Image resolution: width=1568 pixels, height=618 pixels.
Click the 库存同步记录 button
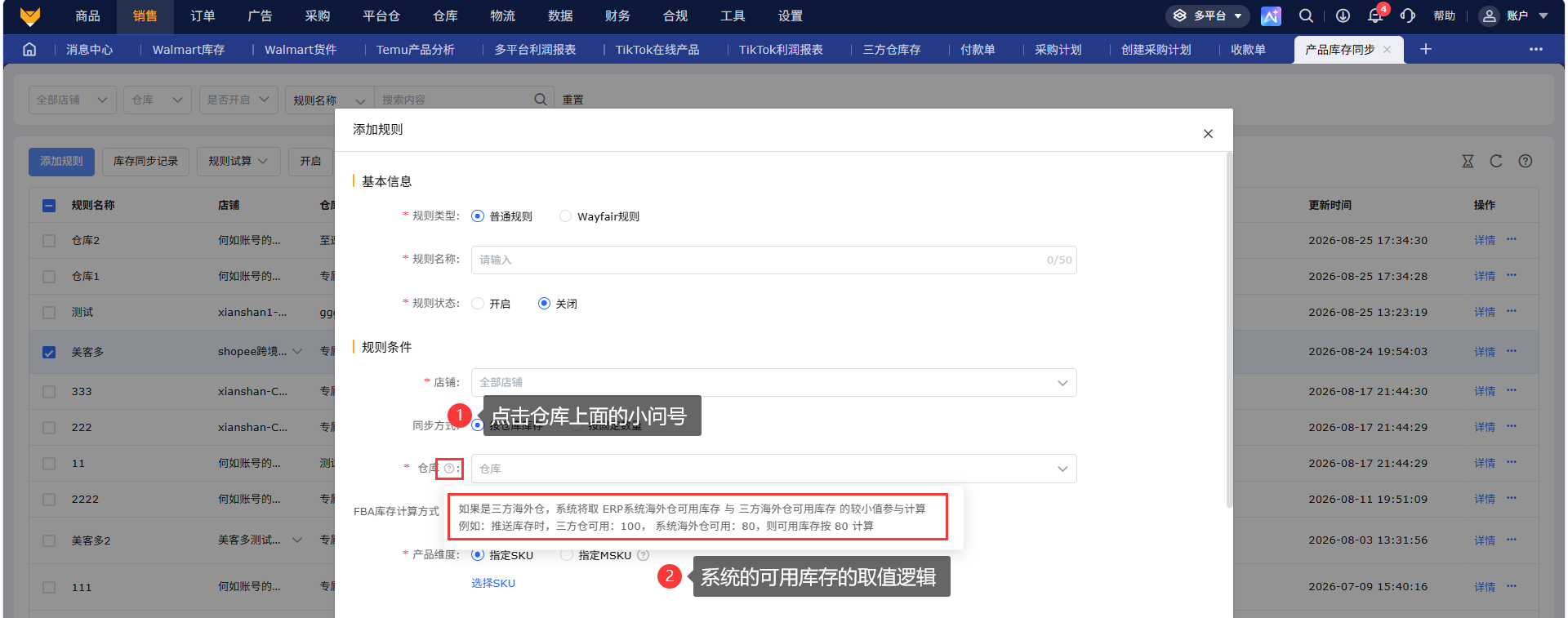(x=145, y=162)
